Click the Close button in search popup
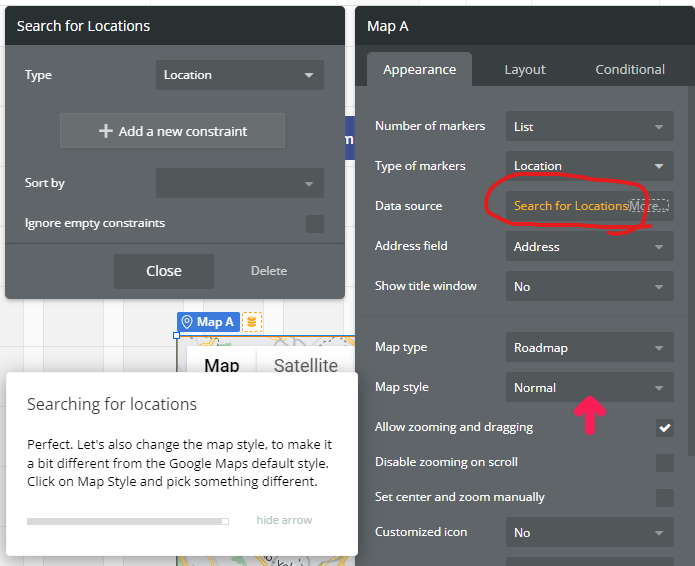This screenshot has height=566, width=695. pos(164,271)
